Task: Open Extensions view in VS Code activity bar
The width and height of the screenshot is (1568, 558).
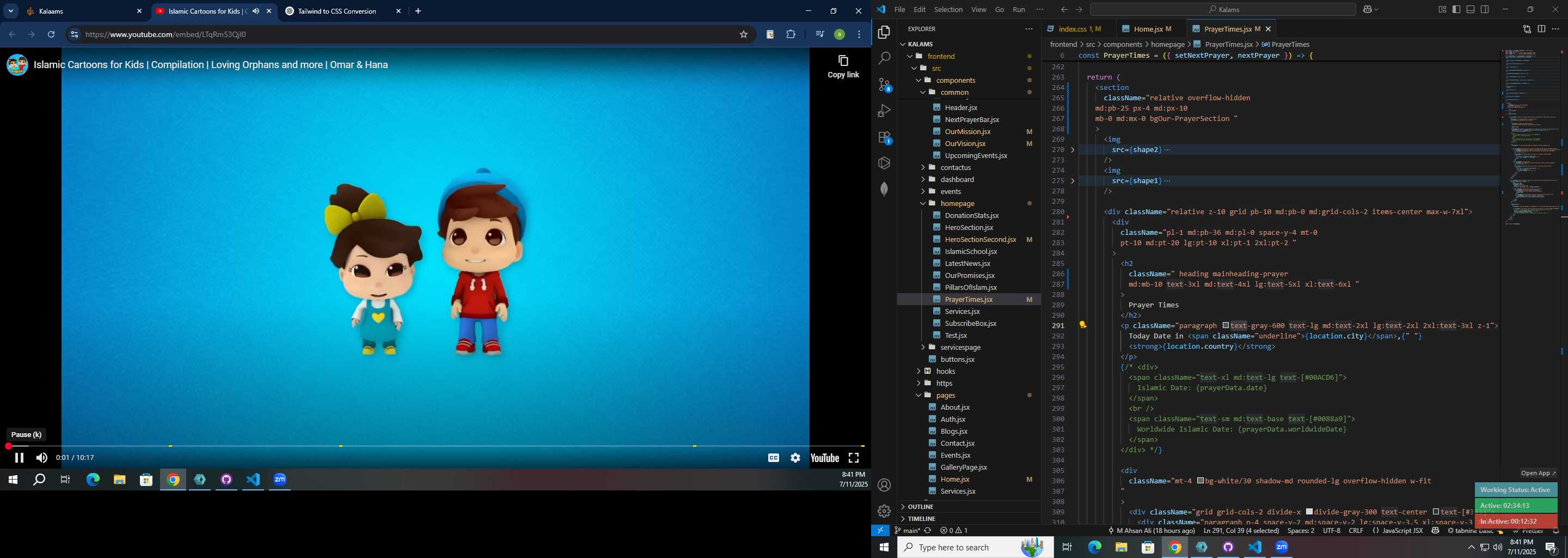Action: point(884,138)
